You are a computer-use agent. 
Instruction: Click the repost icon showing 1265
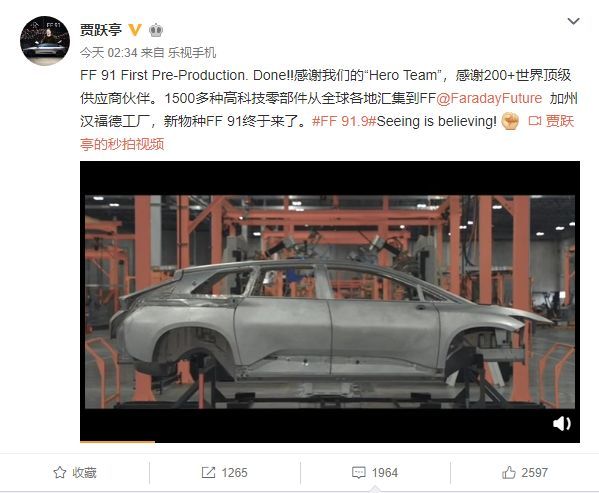coord(208,472)
